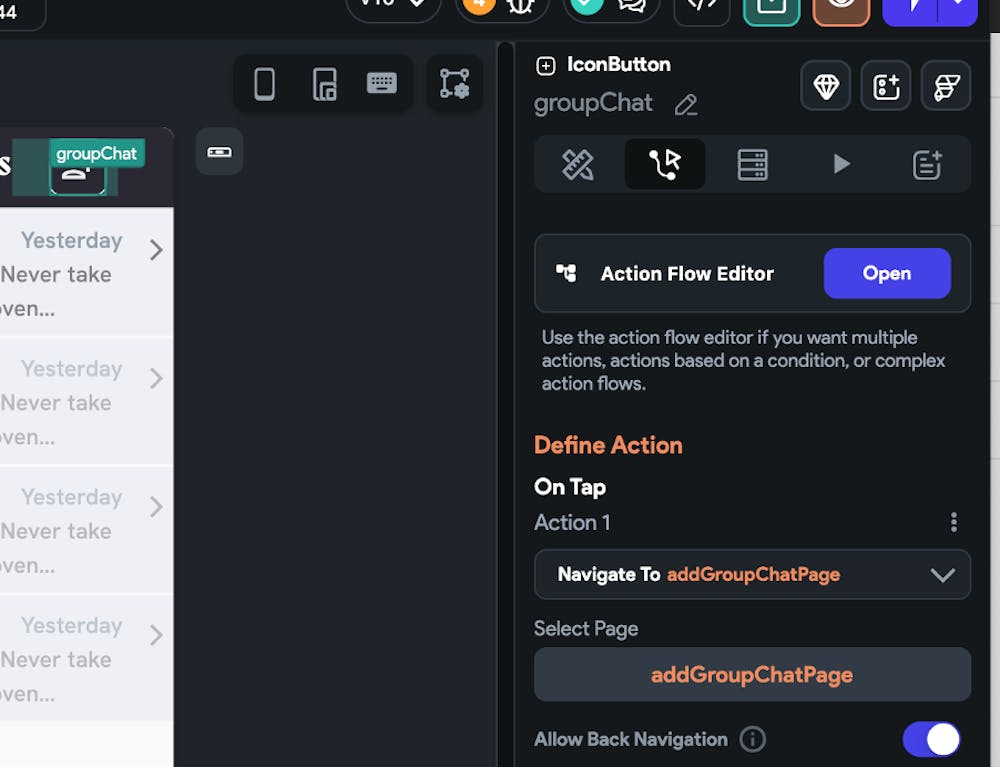Viewport: 1000px width, 767px height.
Task: Toggle Allow Back Navigation switch
Action: click(931, 739)
